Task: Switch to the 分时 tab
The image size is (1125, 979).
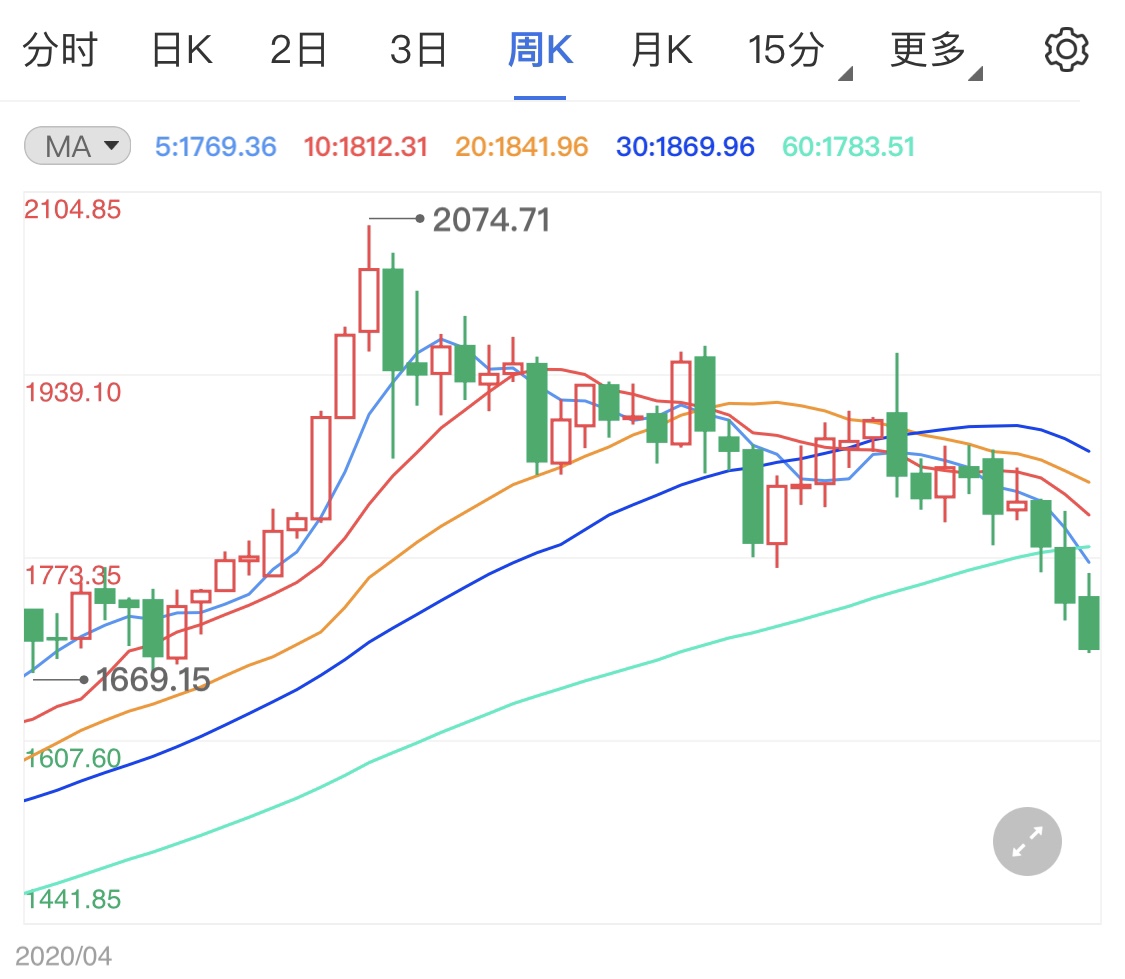Action: [60, 50]
